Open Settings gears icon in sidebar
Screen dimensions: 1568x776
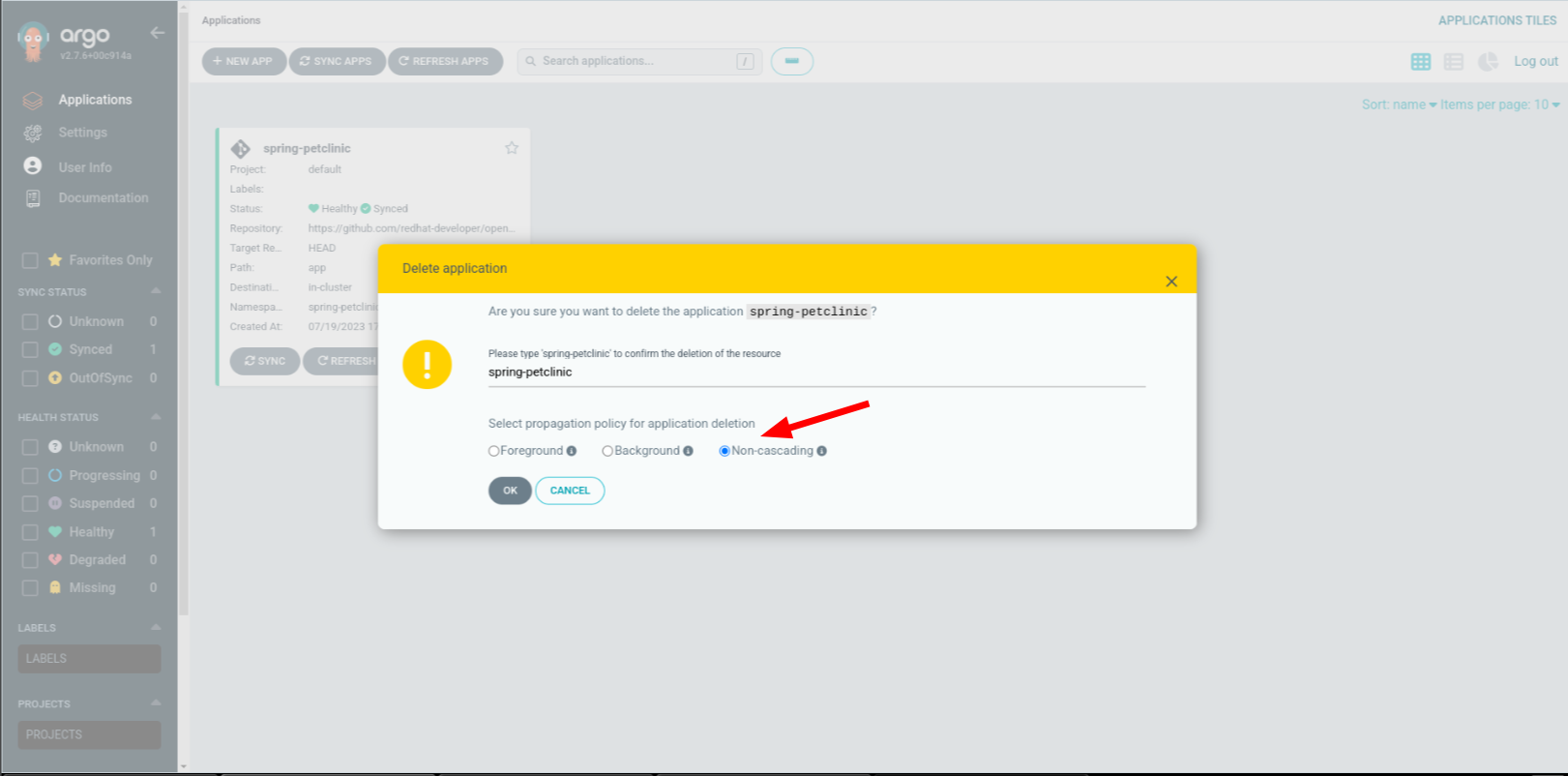[33, 133]
